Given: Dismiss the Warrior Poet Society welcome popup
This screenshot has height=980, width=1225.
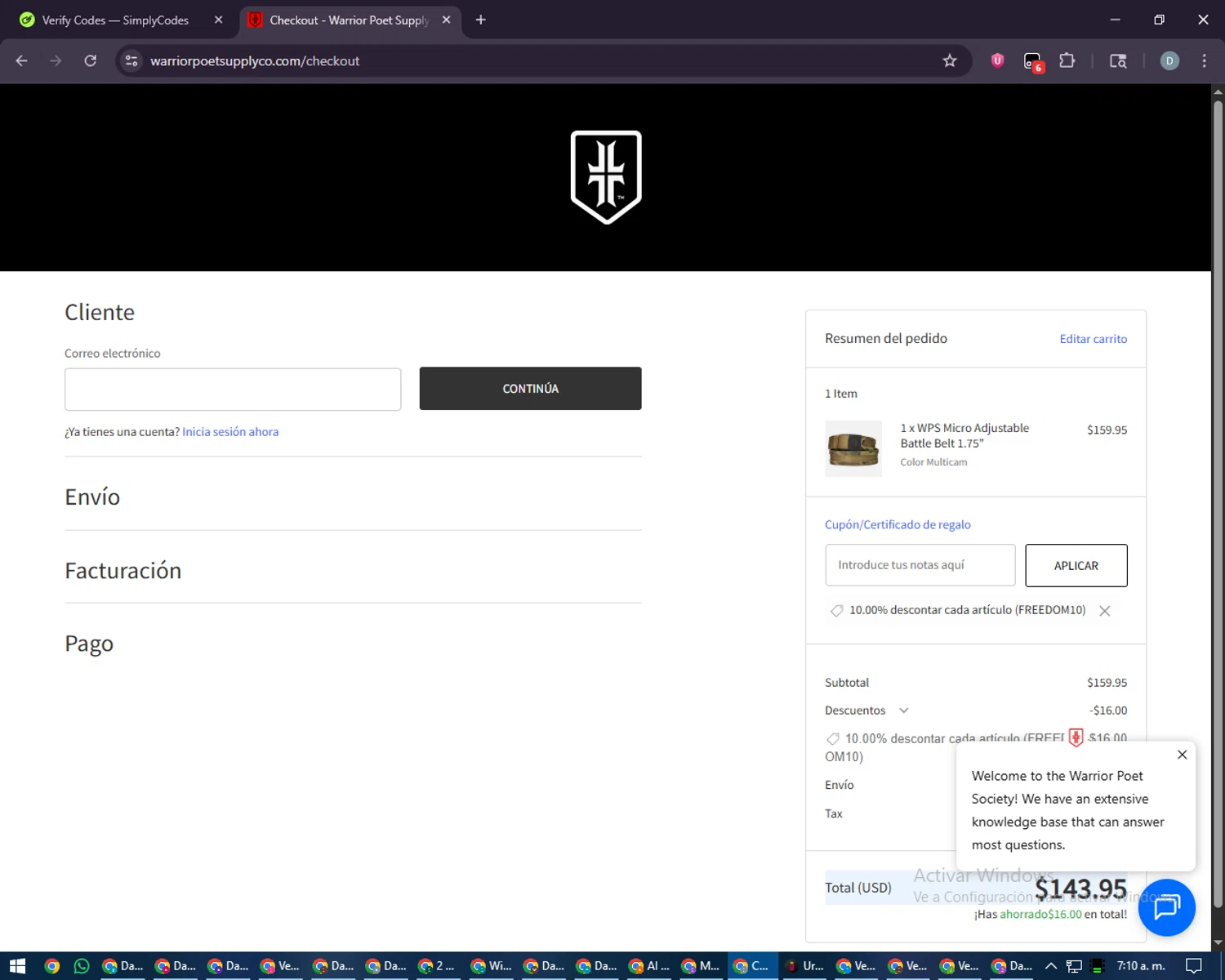Looking at the screenshot, I should coord(1182,755).
